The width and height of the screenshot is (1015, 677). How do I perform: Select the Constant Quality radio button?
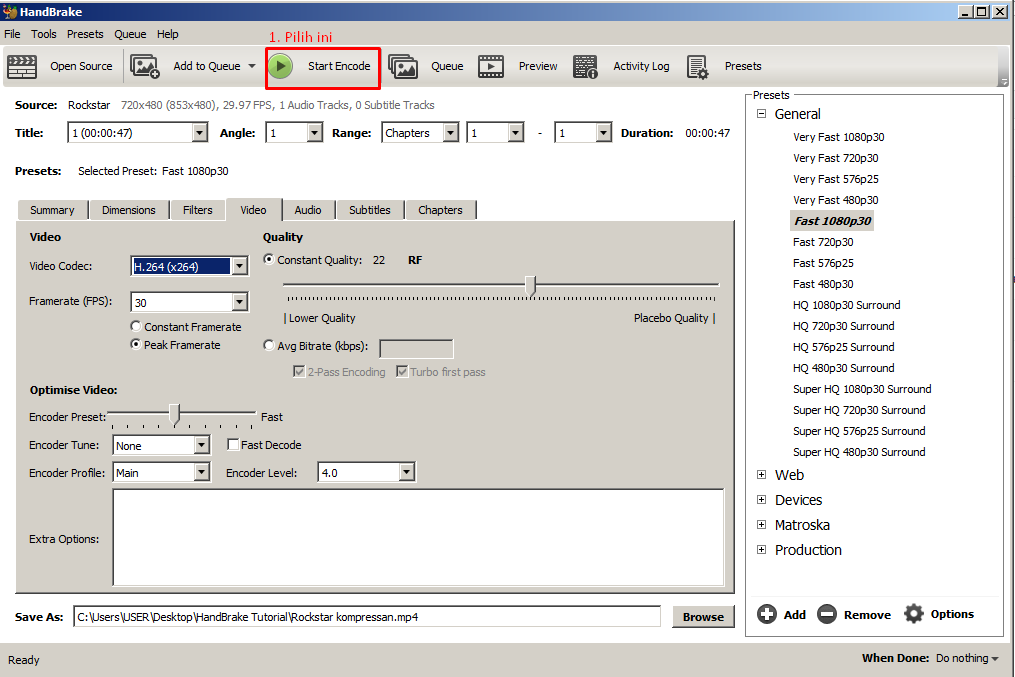(x=269, y=259)
